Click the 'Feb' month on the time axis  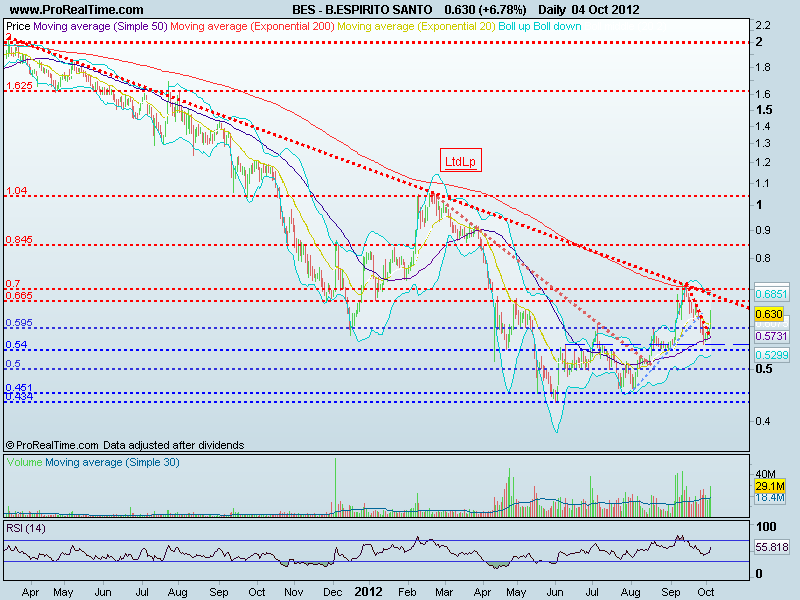(407, 592)
